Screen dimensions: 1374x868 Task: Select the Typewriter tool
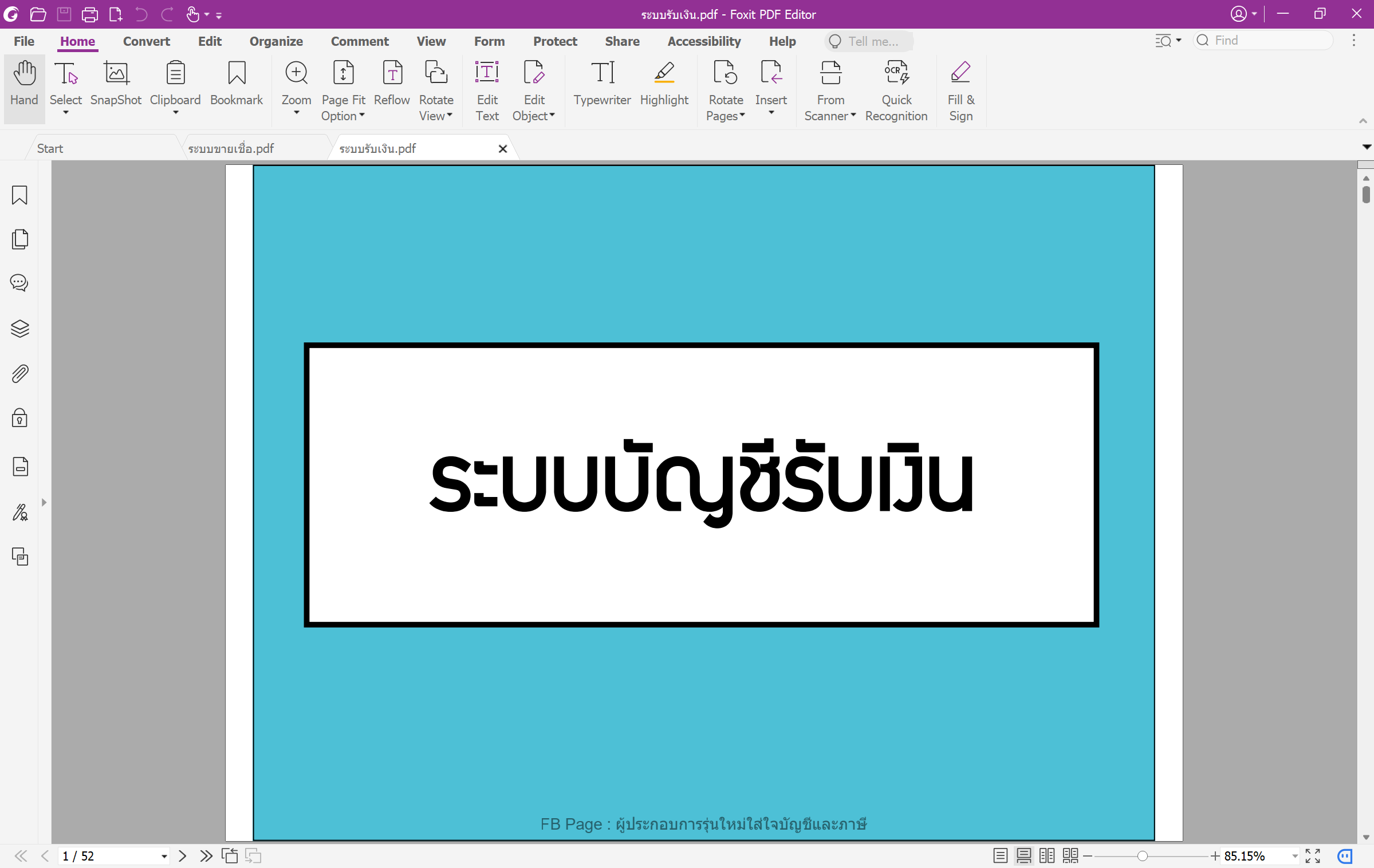pyautogui.click(x=602, y=85)
